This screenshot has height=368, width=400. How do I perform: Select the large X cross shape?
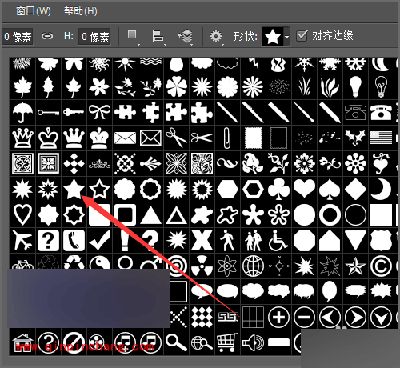click(202, 241)
